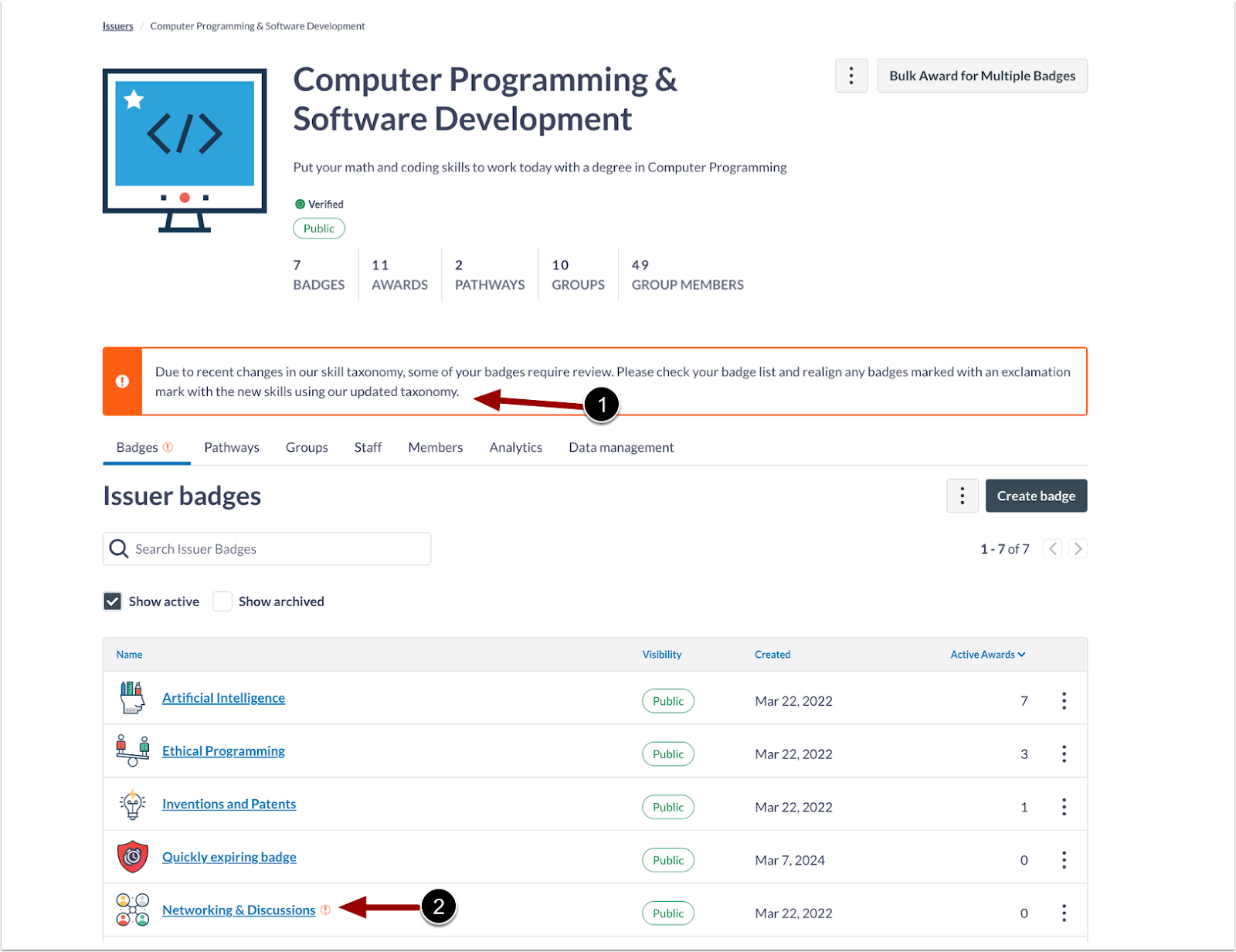Click Artificial Intelligence active awards count 7
Viewport: 1236px width, 952px height.
[x=1024, y=701]
